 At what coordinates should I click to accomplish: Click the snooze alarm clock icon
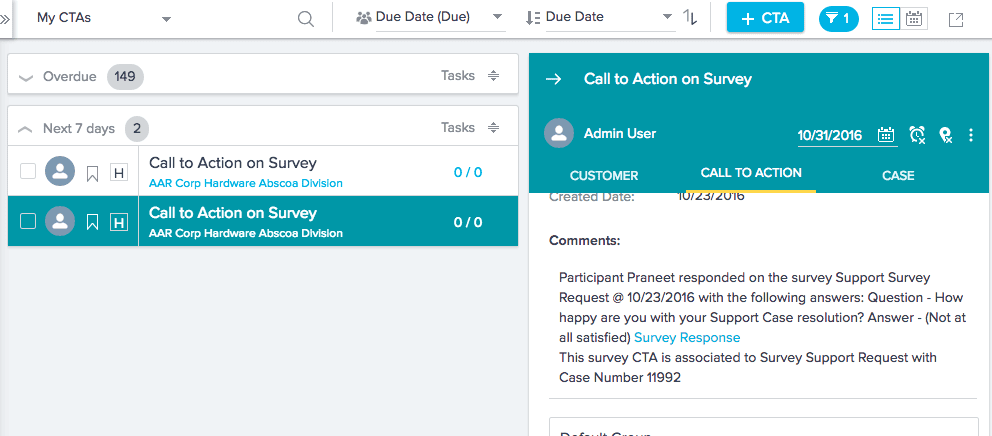(917, 135)
